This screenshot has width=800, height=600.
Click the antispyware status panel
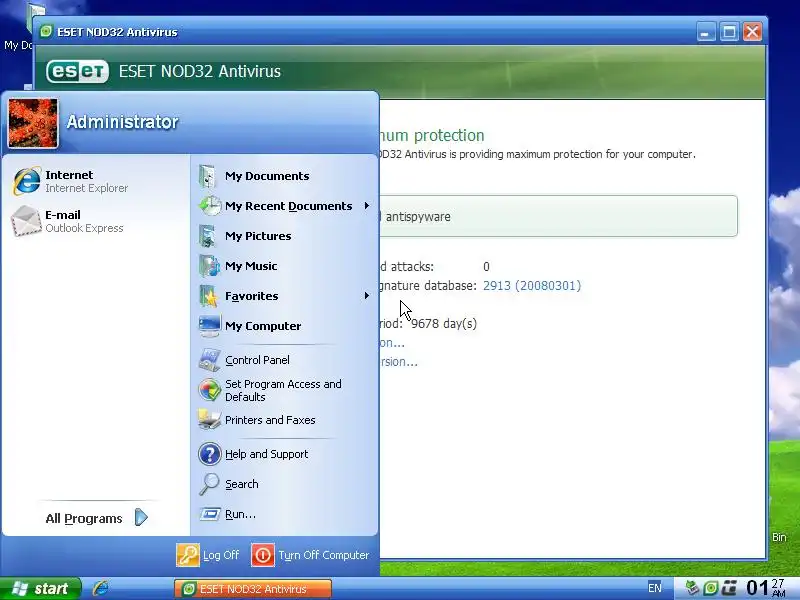click(x=558, y=216)
